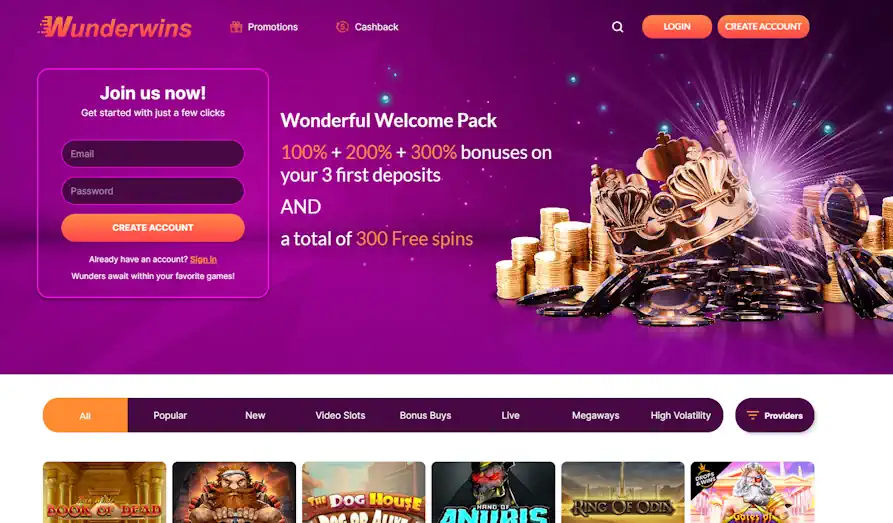This screenshot has height=523, width=893.
Task: Focus the Password input field
Action: (153, 191)
